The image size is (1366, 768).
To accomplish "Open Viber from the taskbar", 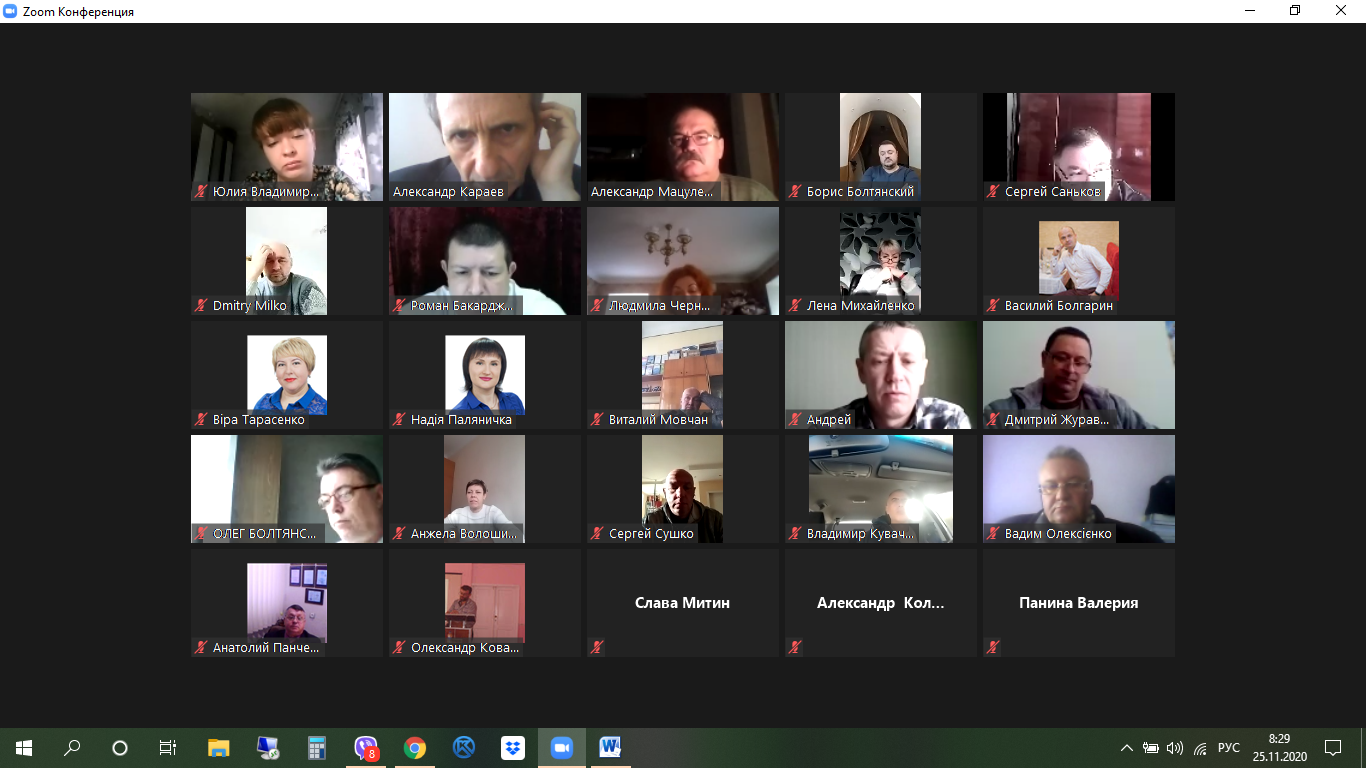I will (366, 748).
